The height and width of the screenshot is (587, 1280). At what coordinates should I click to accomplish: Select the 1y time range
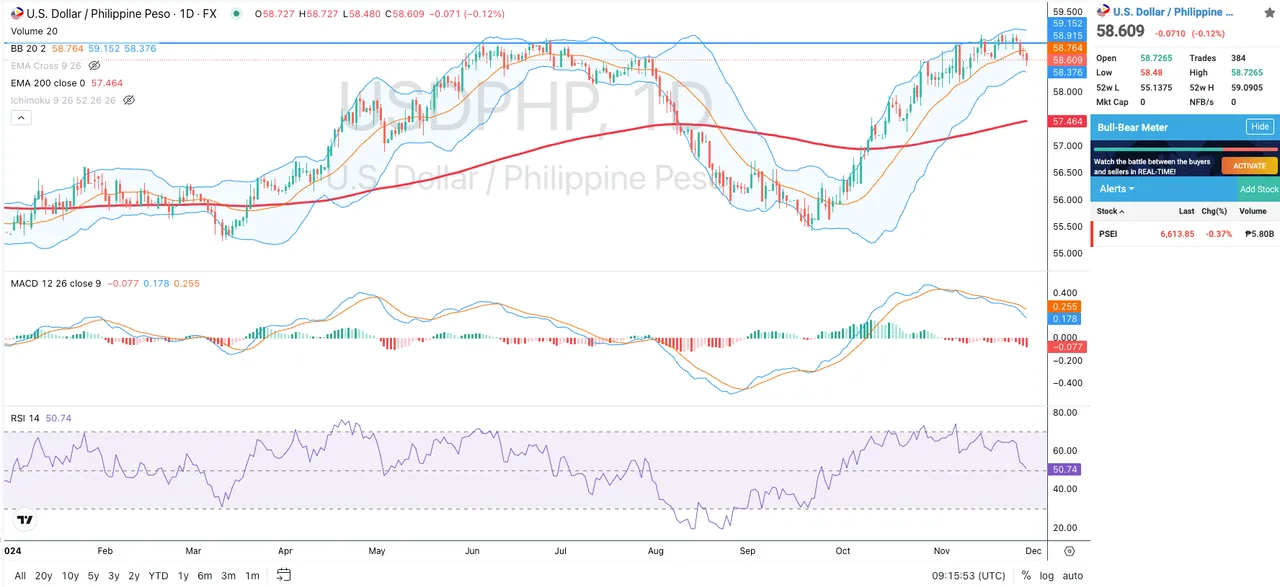click(183, 575)
